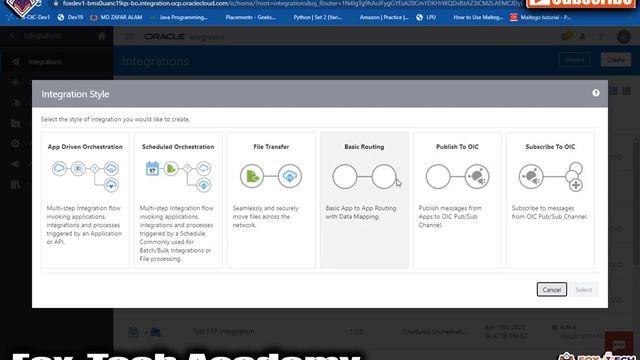Open the How to Use Maltego bookmark

(478, 18)
